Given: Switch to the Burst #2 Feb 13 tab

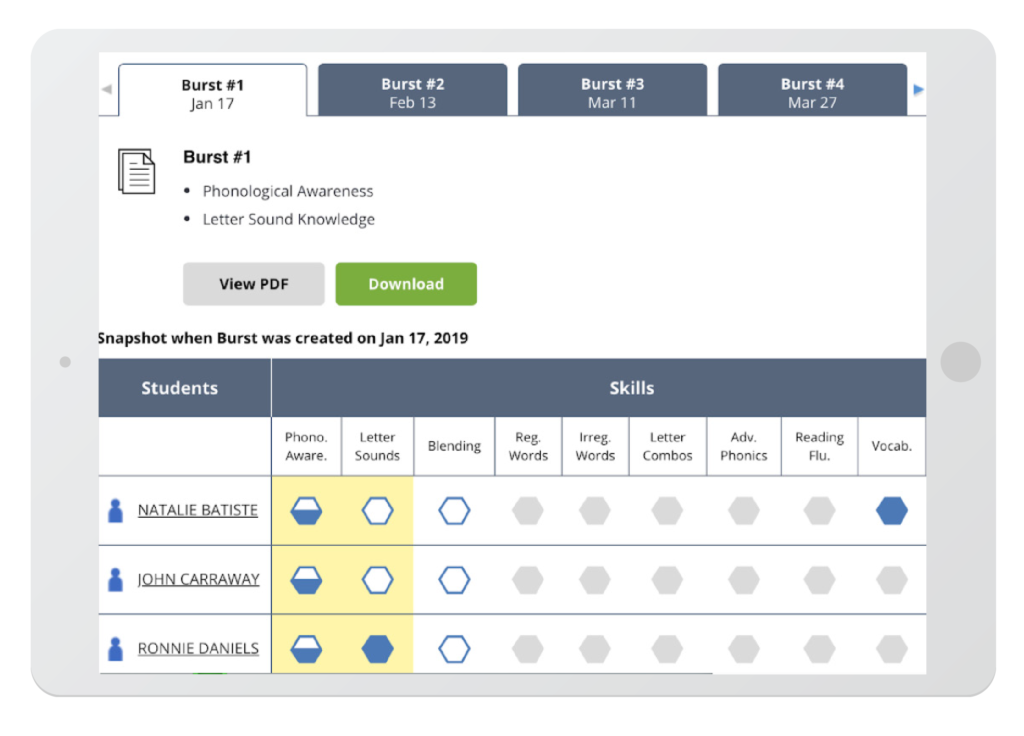Looking at the screenshot, I should [x=412, y=92].
